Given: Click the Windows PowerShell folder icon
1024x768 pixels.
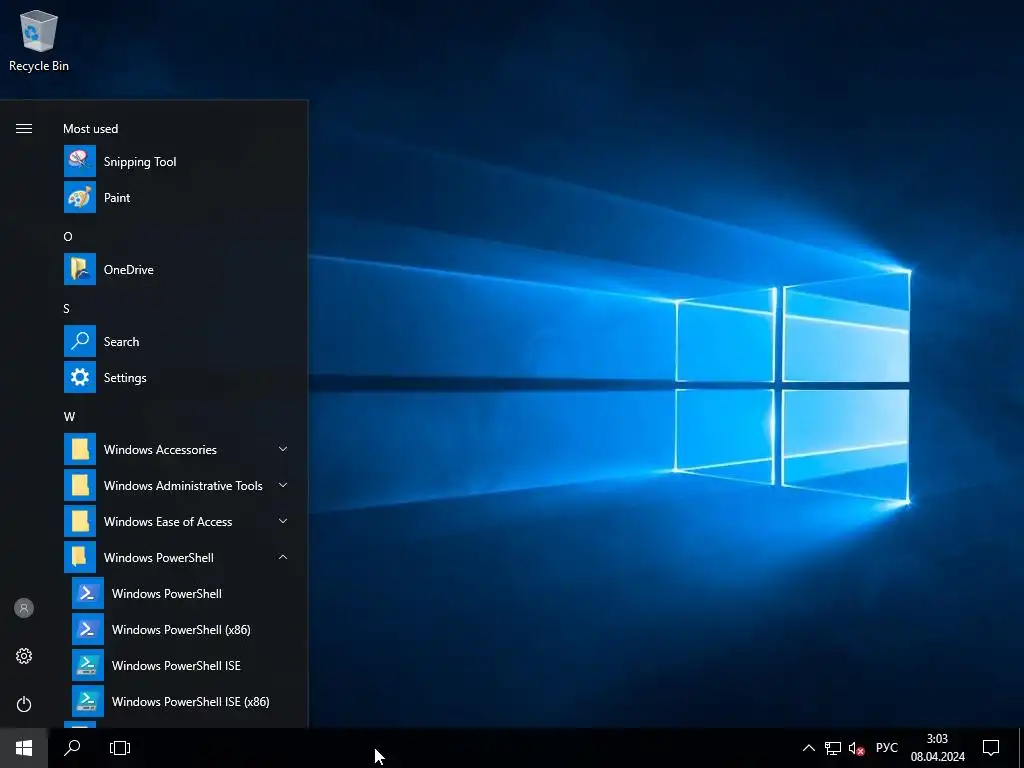Looking at the screenshot, I should point(80,557).
